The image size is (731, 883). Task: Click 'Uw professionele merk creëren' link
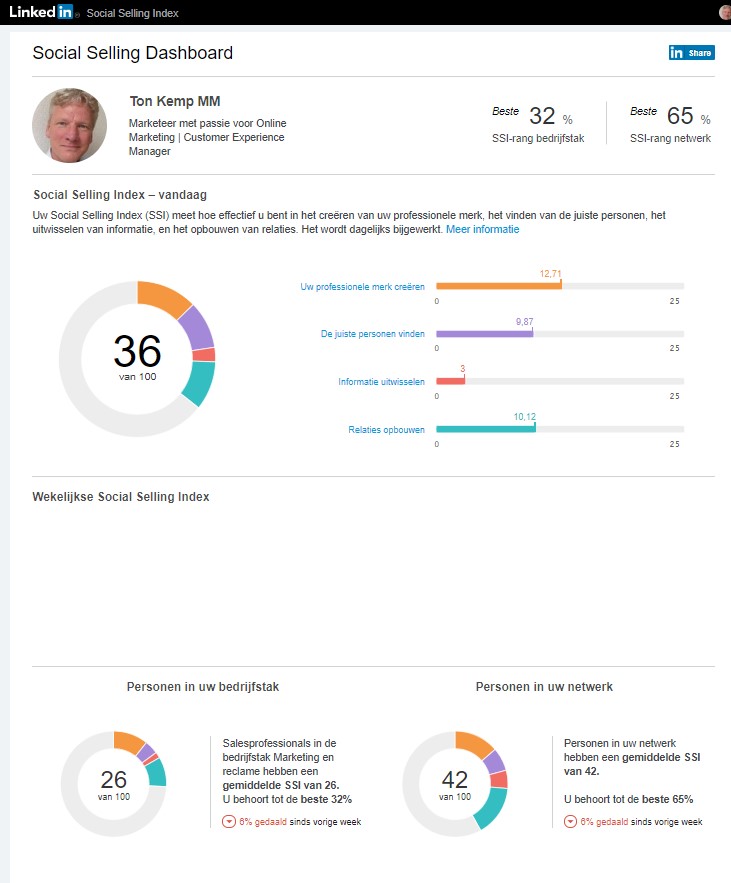[362, 287]
